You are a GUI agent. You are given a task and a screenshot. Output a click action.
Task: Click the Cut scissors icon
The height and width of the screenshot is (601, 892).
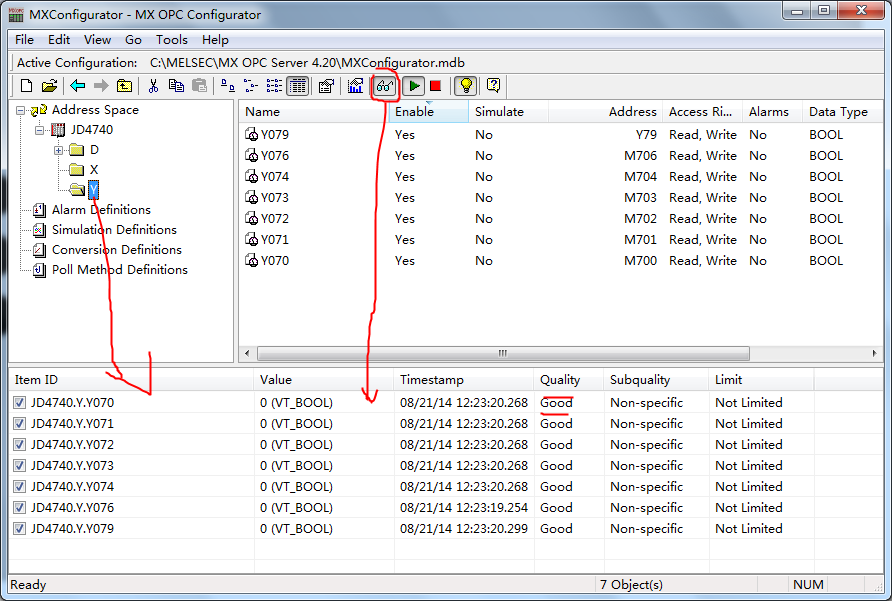pyautogui.click(x=154, y=86)
